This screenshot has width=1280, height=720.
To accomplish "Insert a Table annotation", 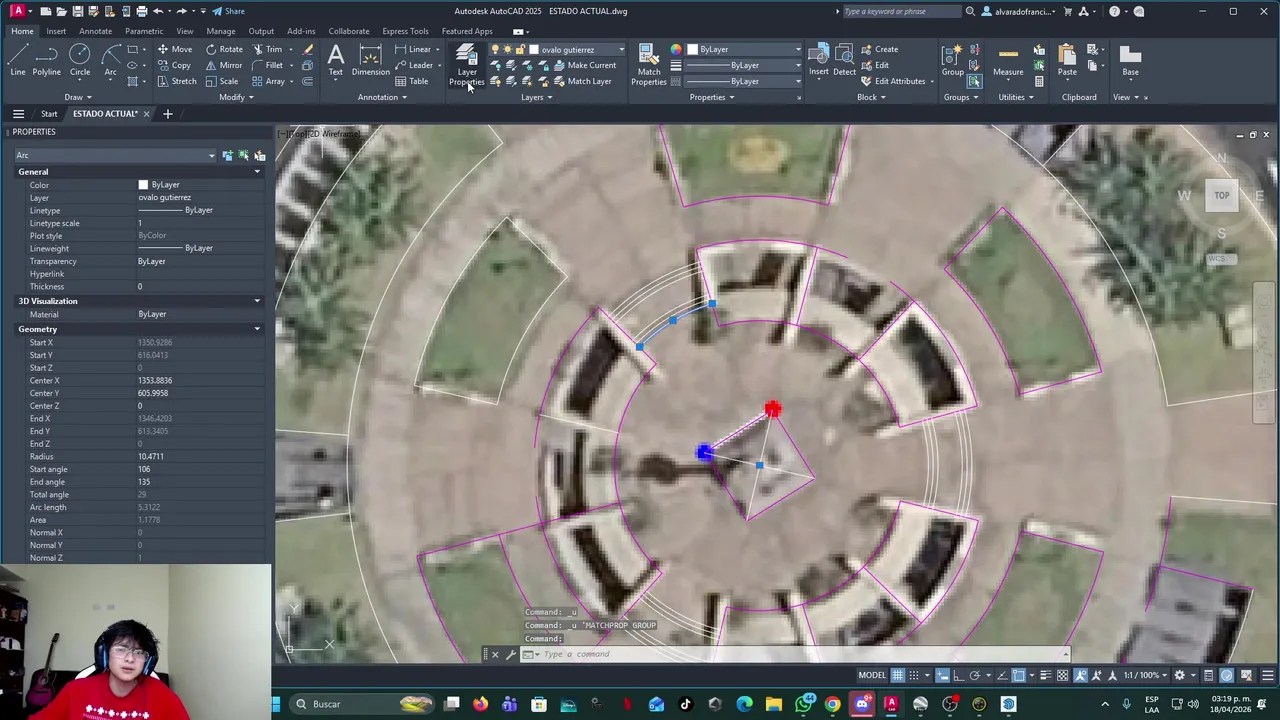I will [411, 81].
